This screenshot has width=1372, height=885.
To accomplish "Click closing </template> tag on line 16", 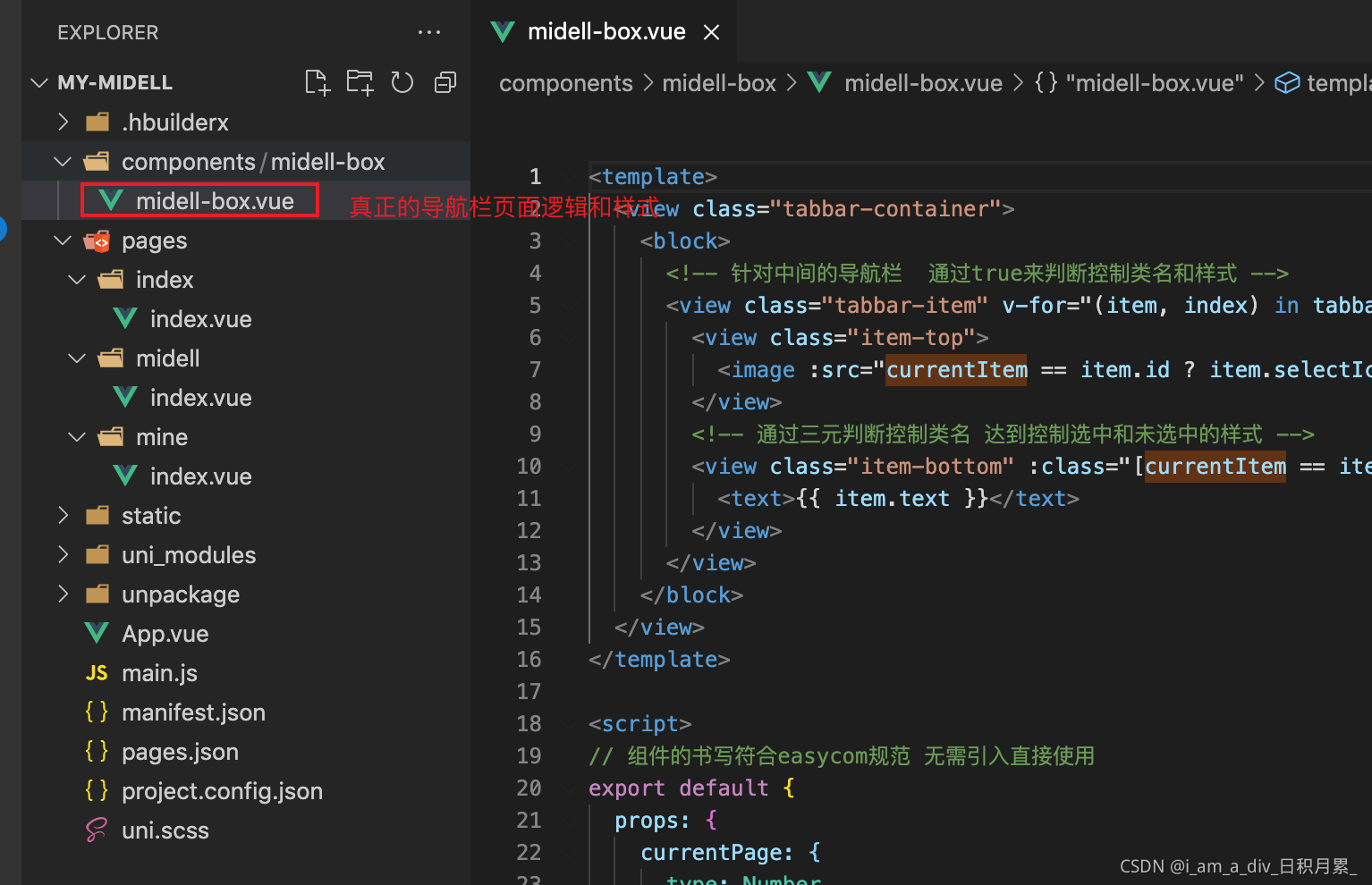I will pyautogui.click(x=659, y=659).
